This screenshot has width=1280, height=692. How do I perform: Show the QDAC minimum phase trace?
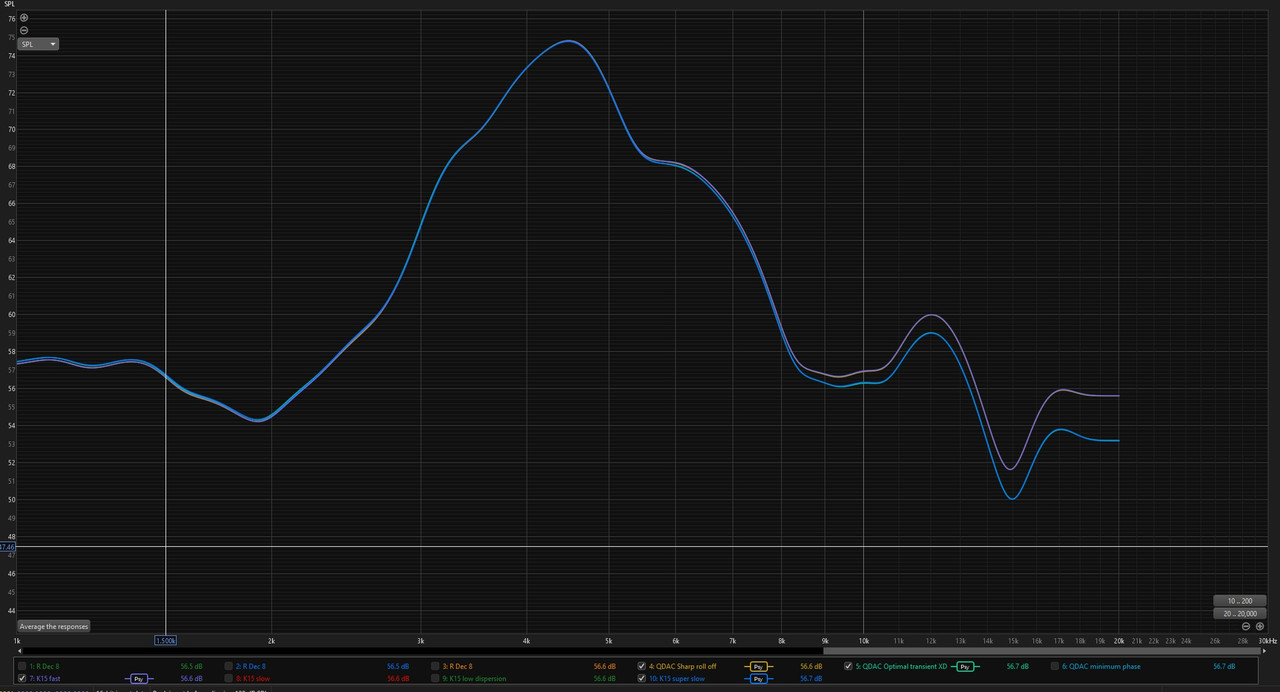1055,666
